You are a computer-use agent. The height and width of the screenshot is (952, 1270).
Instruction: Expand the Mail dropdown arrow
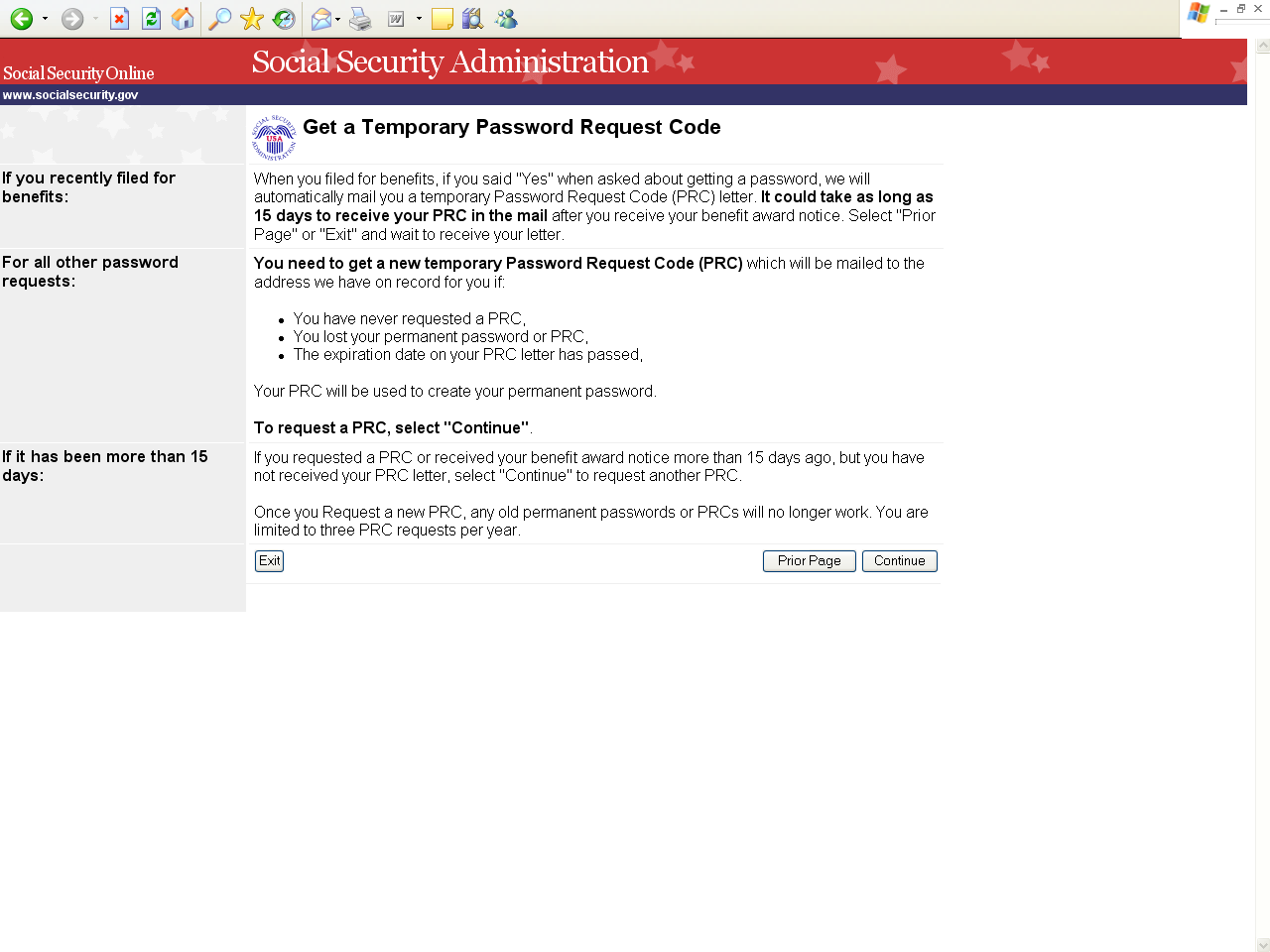tap(338, 19)
